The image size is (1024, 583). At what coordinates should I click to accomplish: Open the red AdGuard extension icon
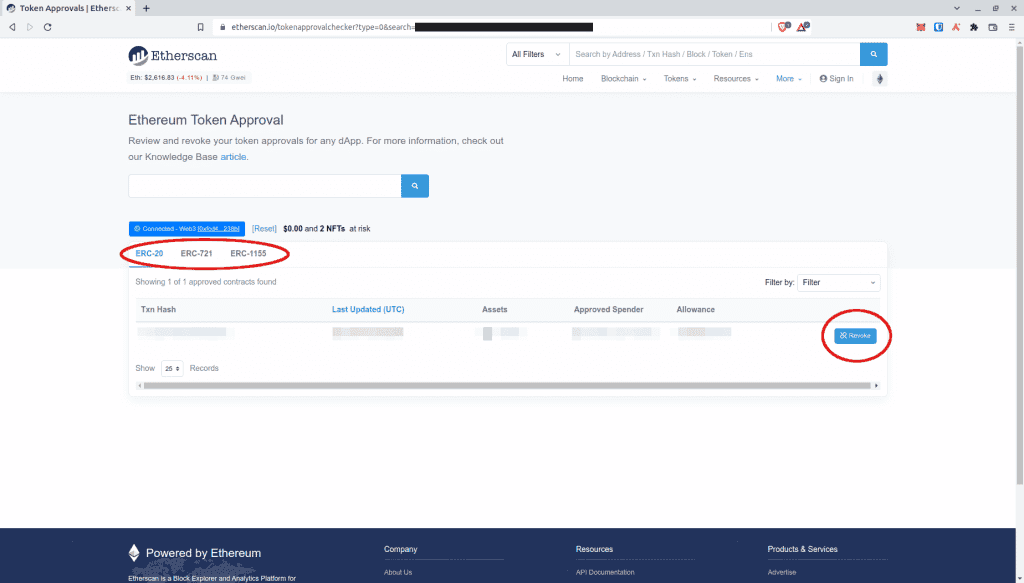click(955, 27)
